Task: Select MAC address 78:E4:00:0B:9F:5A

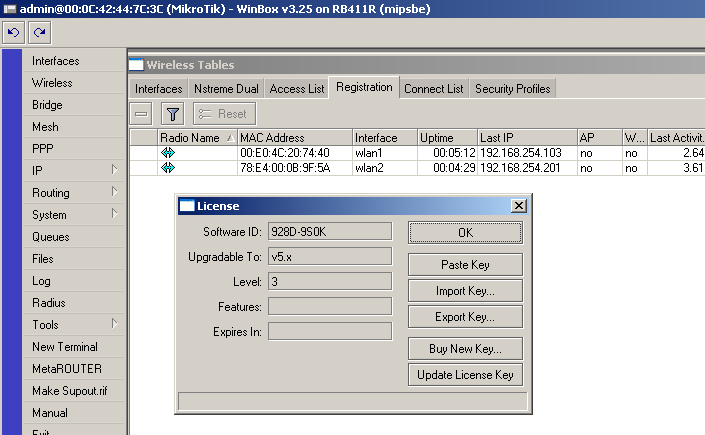Action: pyautogui.click(x=285, y=168)
